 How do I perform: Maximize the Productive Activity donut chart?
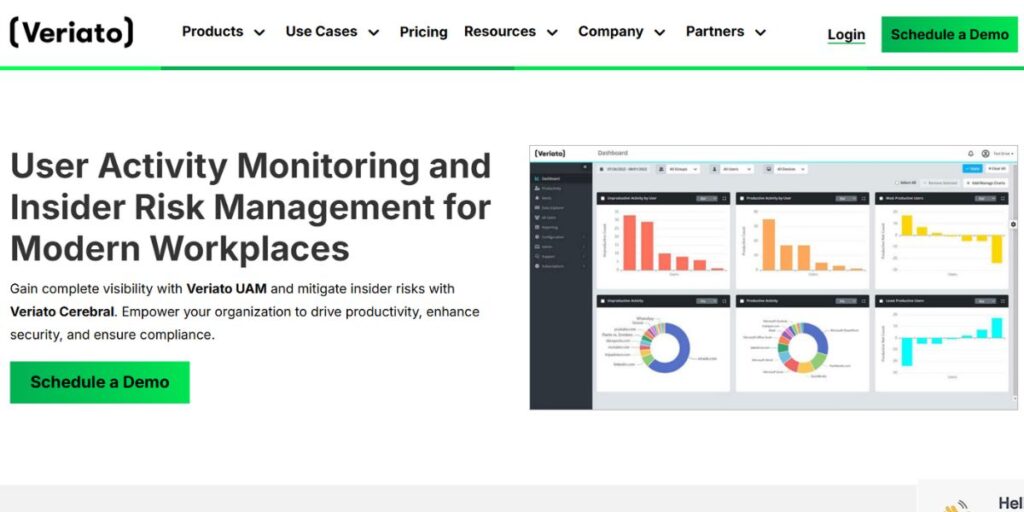coord(863,301)
